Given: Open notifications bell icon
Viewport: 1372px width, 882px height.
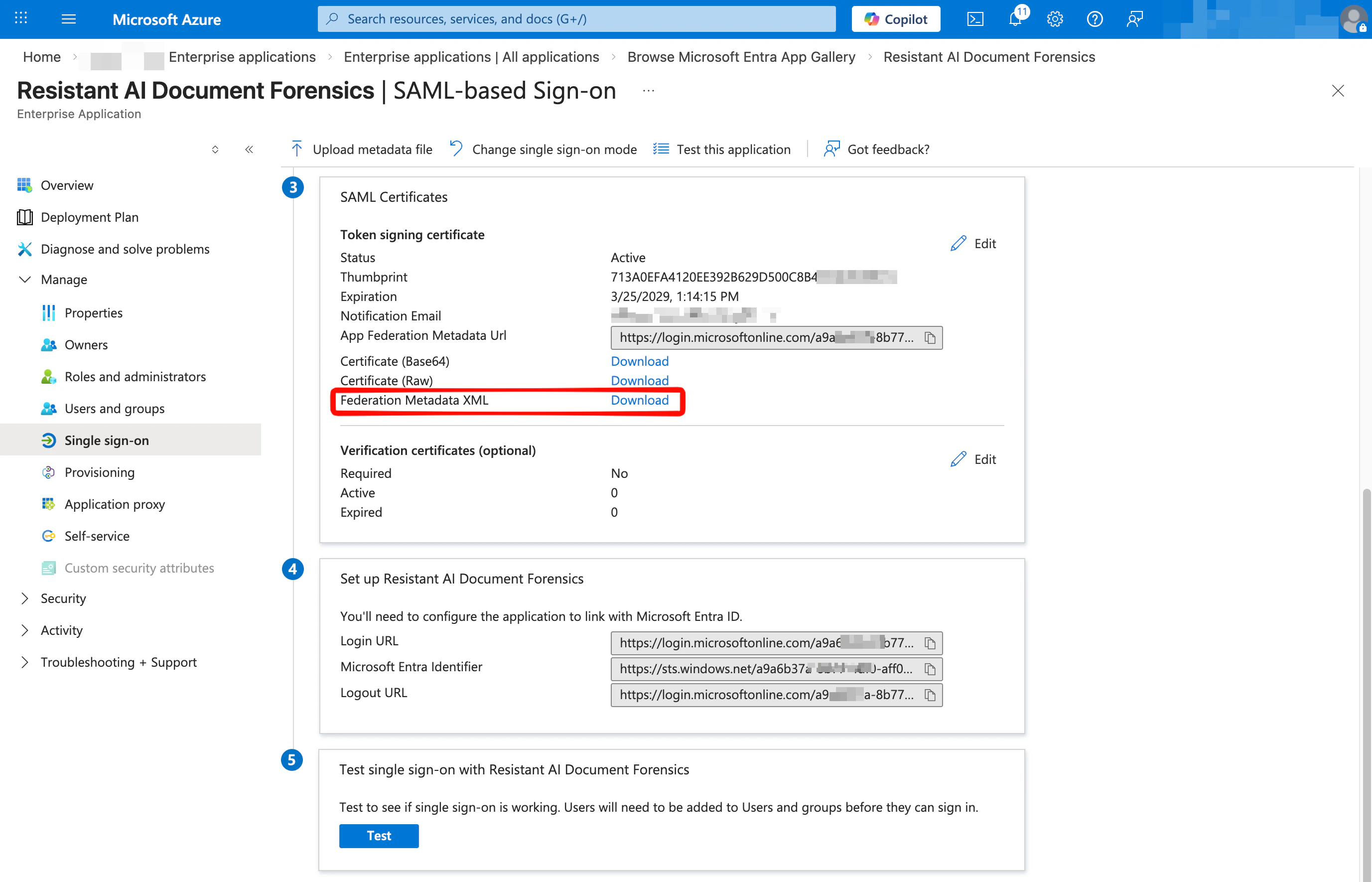Looking at the screenshot, I should [1015, 19].
